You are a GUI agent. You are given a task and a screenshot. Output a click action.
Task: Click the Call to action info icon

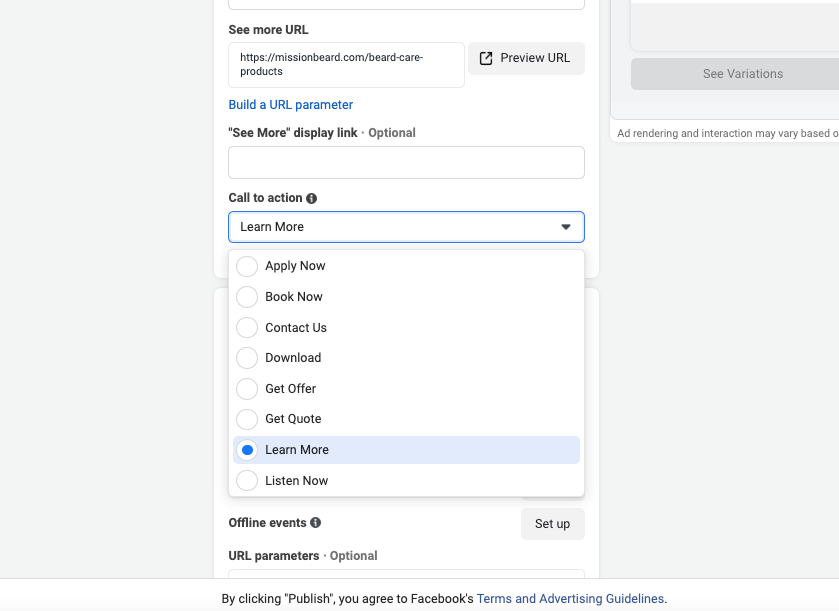[311, 198]
